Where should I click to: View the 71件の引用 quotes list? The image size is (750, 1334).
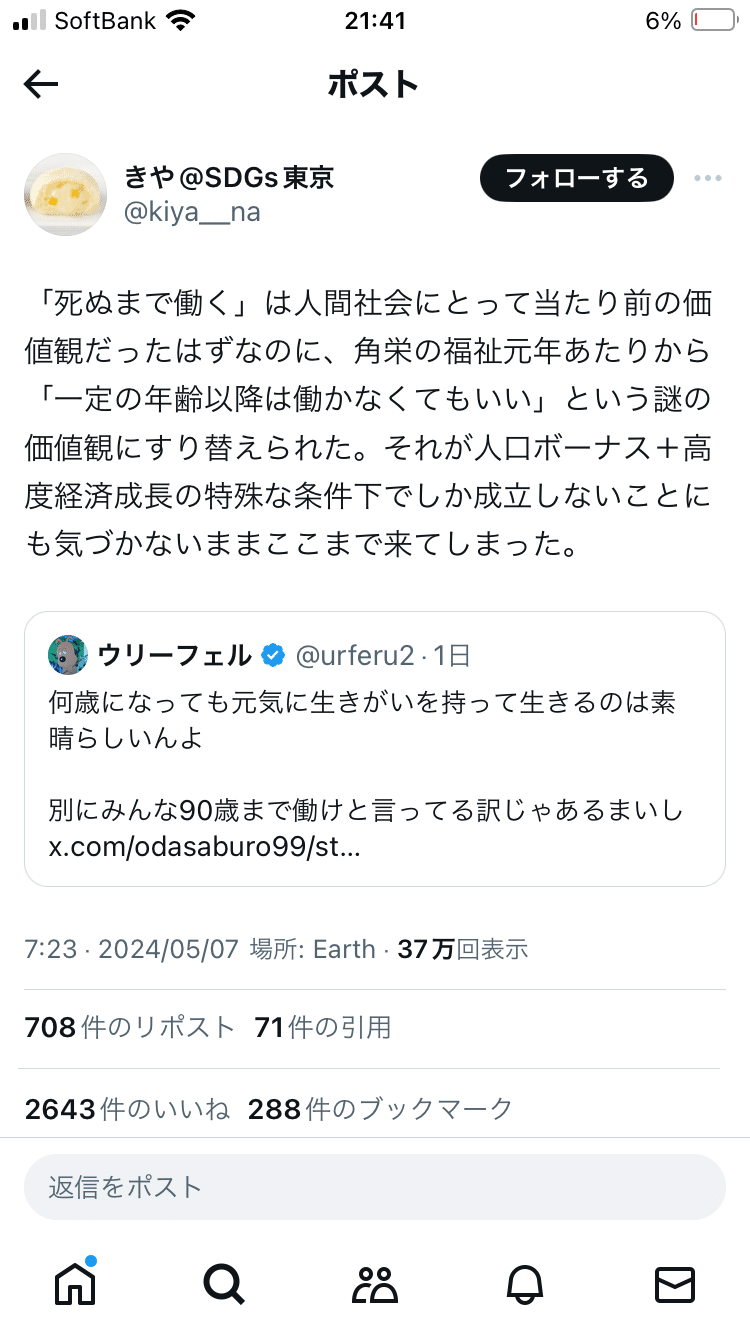323,1027
